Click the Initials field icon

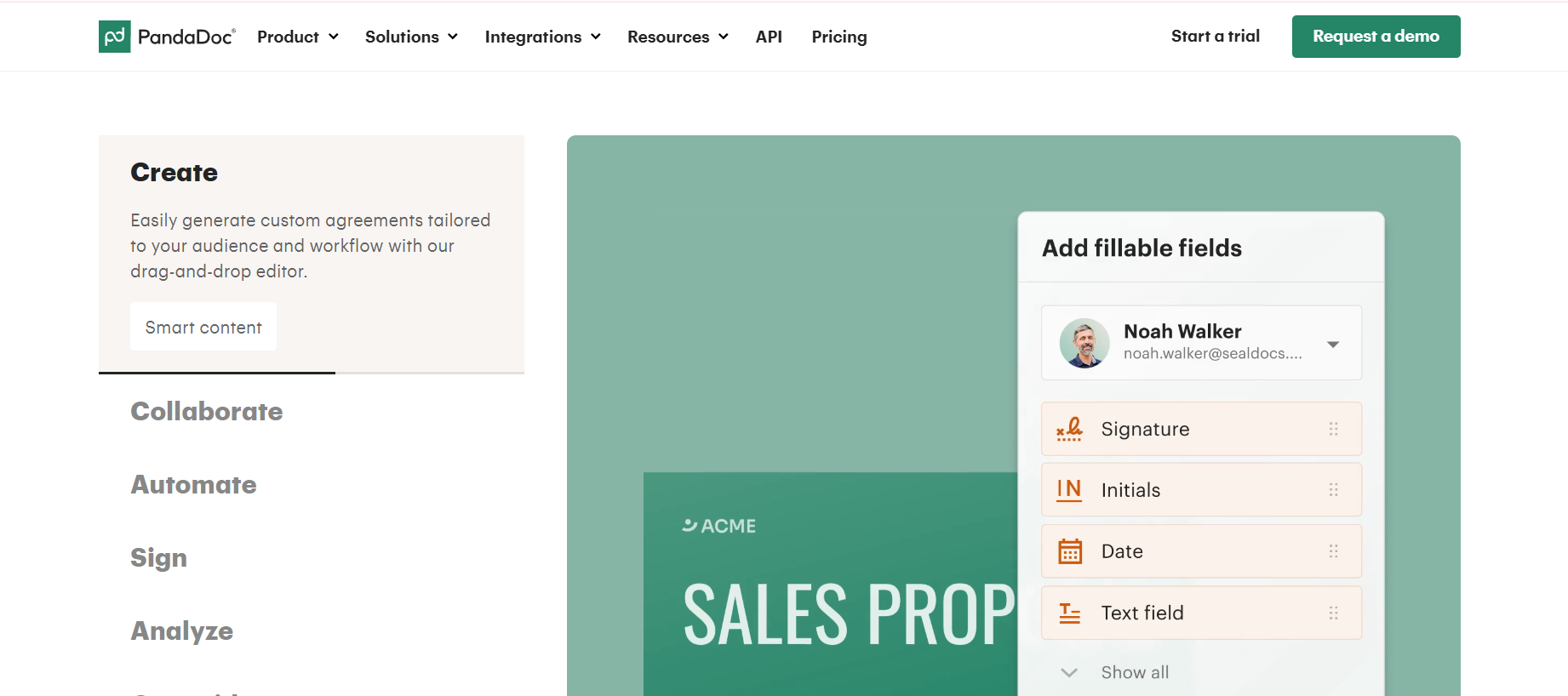pos(1069,490)
